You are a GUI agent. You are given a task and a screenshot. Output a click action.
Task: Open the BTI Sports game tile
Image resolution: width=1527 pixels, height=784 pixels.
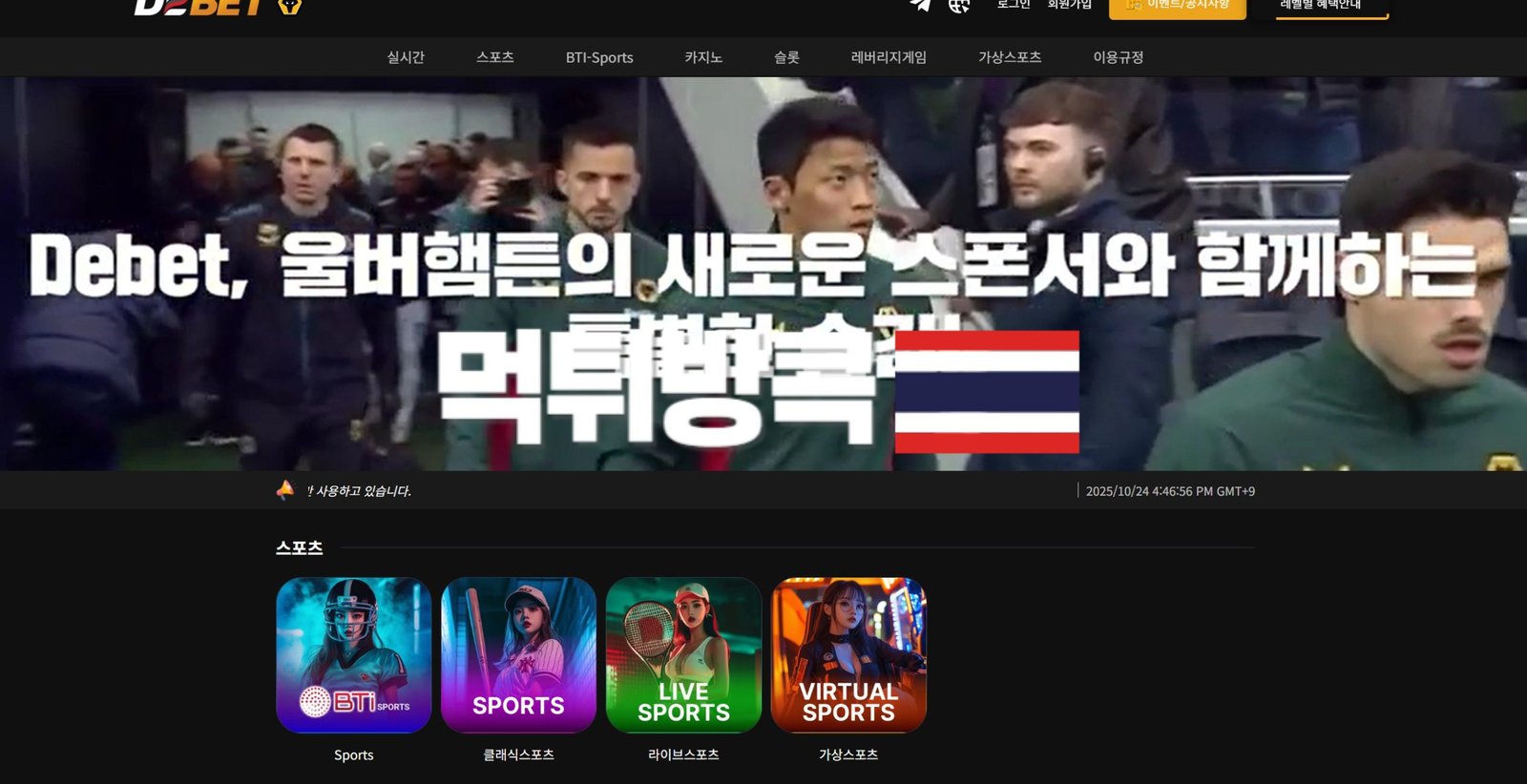[353, 654]
